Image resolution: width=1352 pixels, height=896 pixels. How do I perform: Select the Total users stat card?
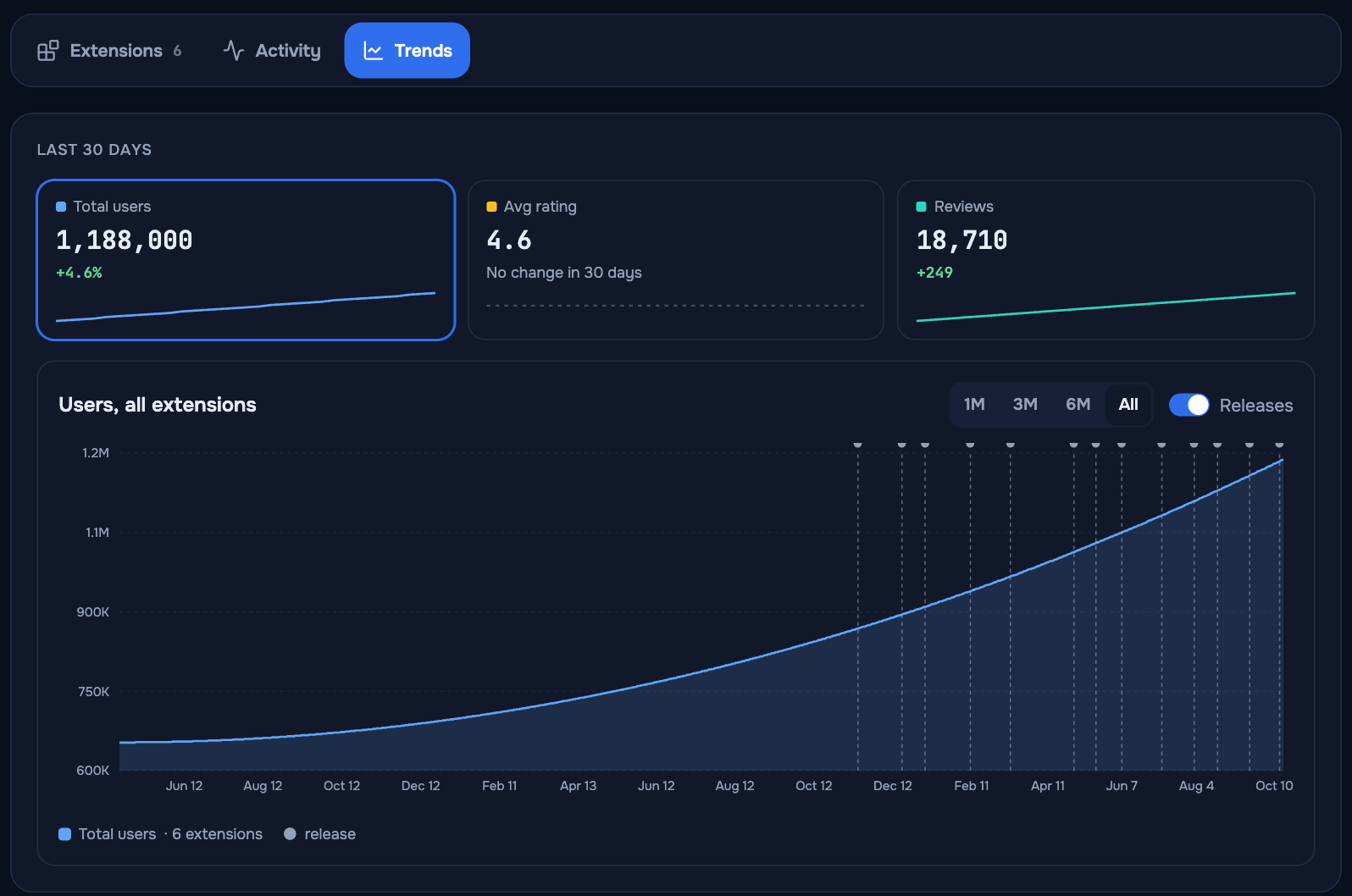click(x=246, y=260)
